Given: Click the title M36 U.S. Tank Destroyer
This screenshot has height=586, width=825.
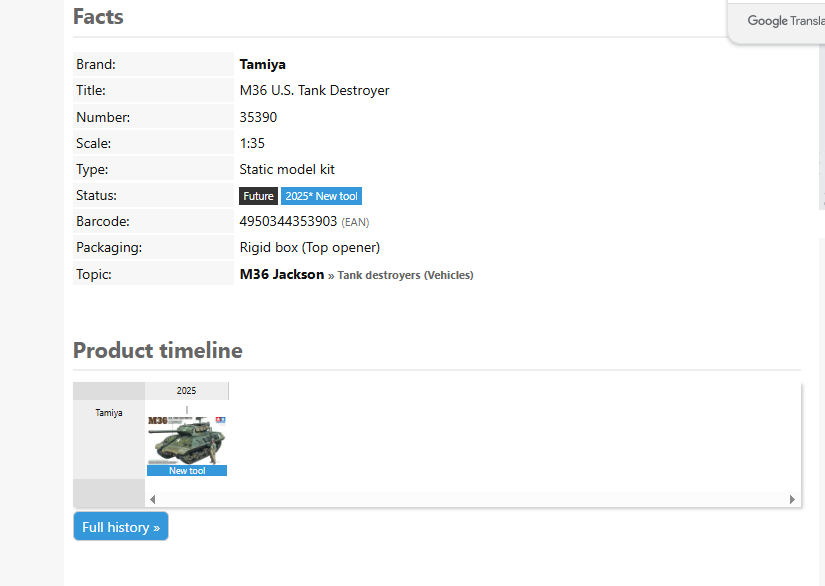Looking at the screenshot, I should 315,90.
